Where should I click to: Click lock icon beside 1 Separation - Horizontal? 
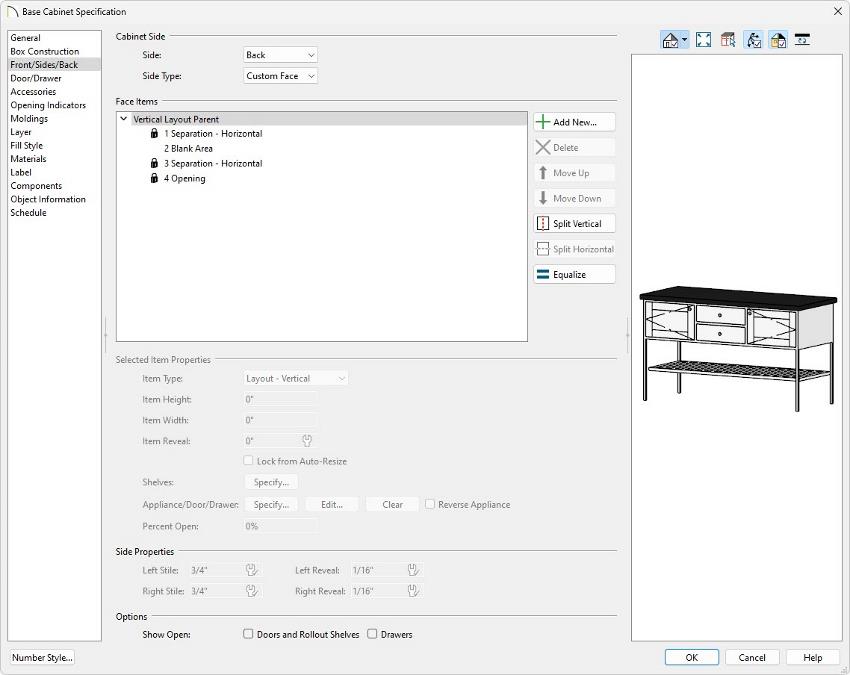tap(154, 134)
